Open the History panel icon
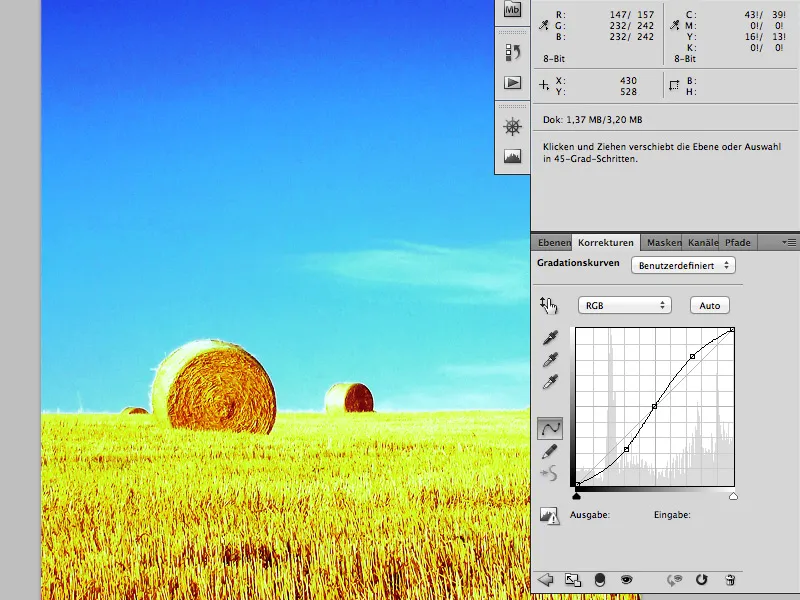 click(x=512, y=52)
